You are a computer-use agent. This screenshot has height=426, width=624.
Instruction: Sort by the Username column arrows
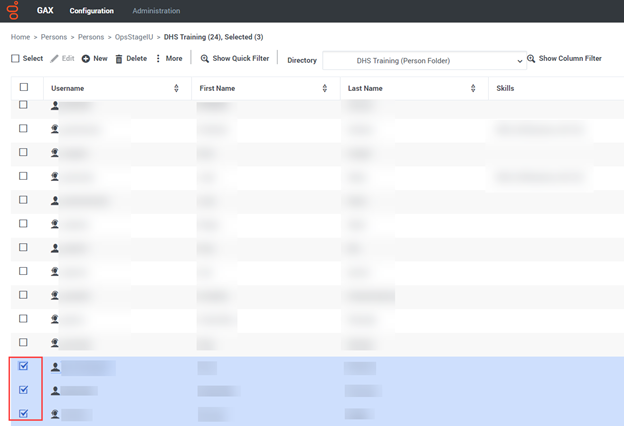point(176,89)
